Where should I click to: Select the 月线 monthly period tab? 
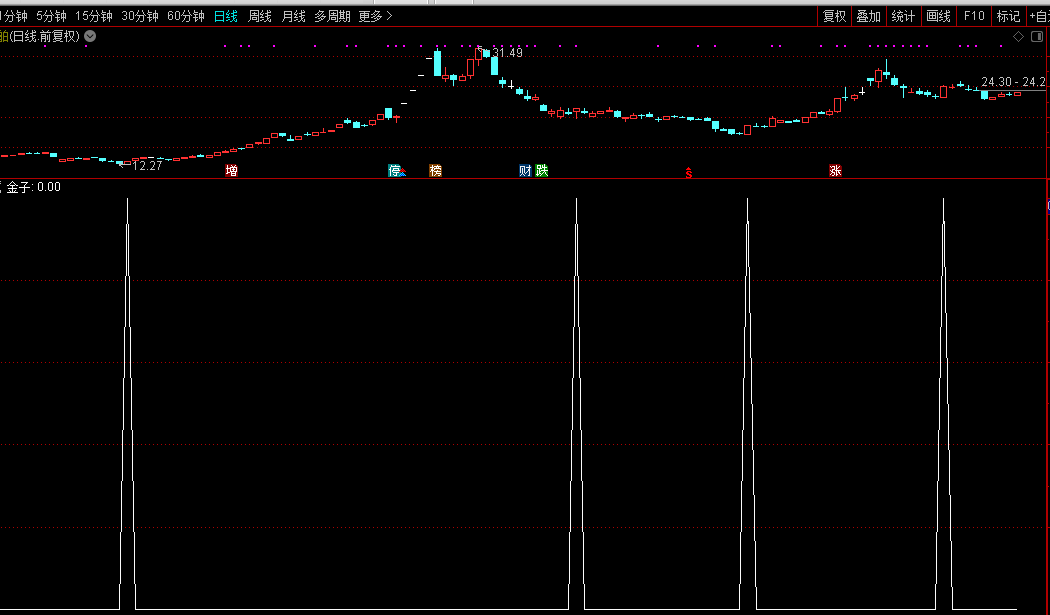293,16
